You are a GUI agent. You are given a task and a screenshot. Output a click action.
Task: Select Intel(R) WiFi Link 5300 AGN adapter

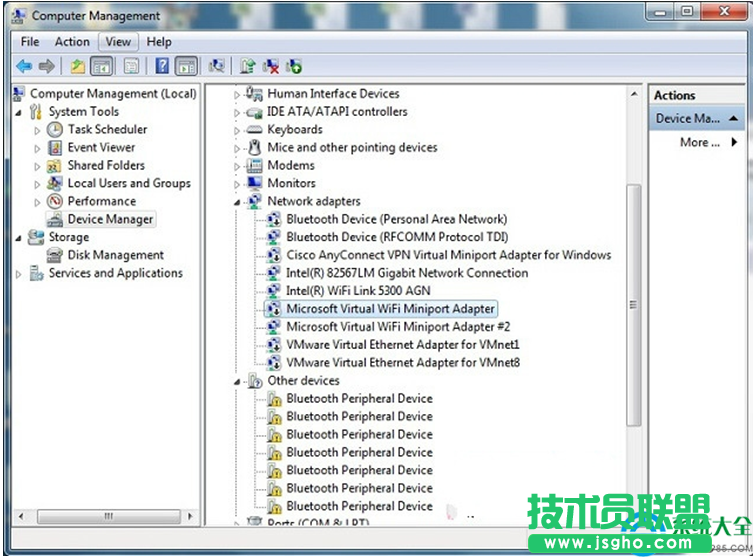(x=359, y=291)
